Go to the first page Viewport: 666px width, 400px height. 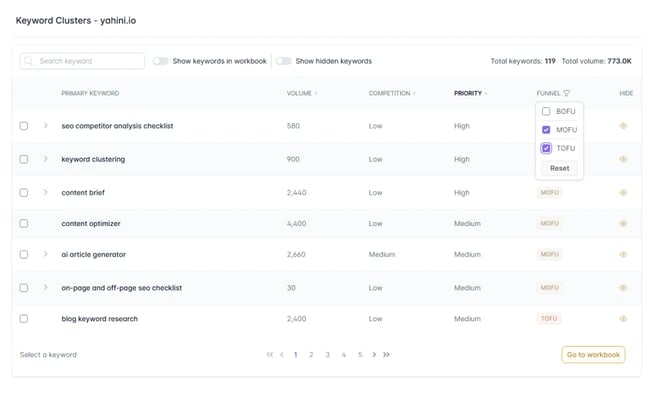pyautogui.click(x=270, y=355)
